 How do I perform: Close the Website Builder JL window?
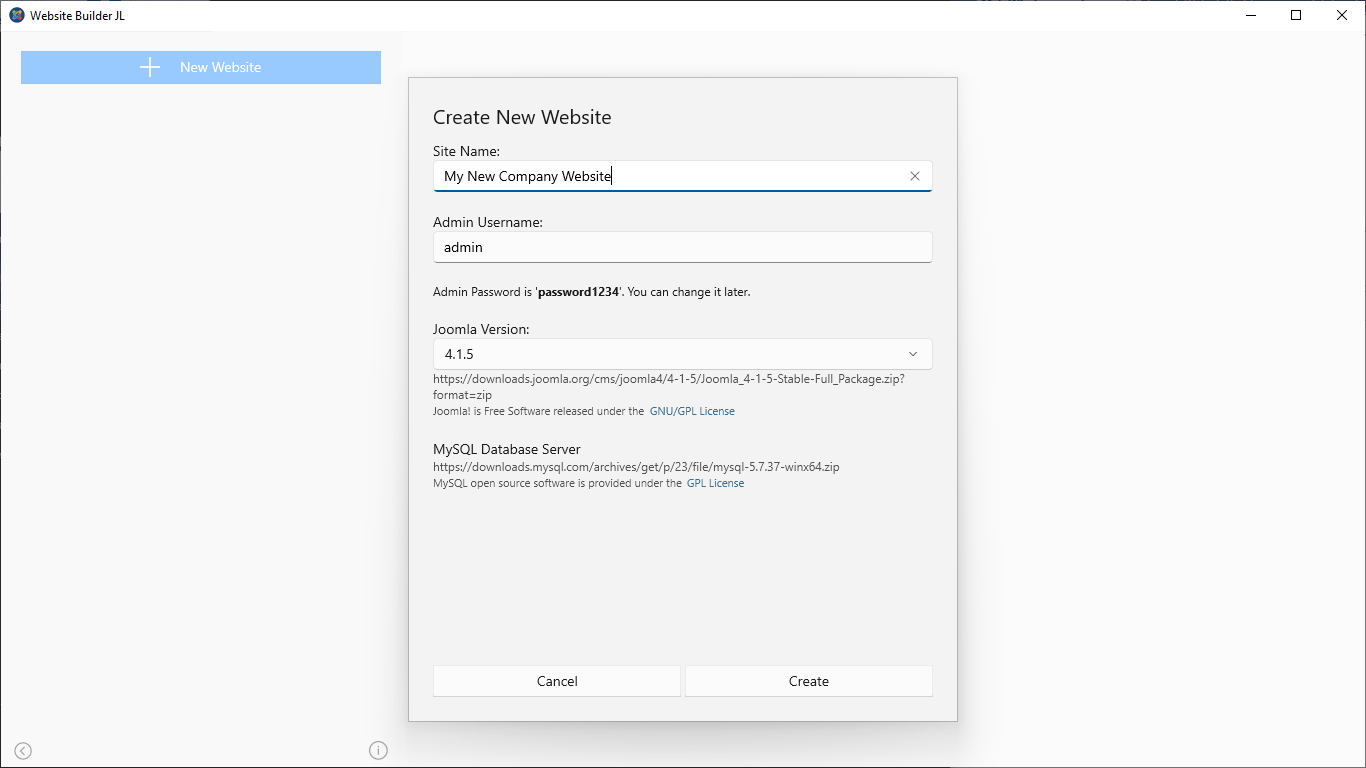pos(1342,15)
